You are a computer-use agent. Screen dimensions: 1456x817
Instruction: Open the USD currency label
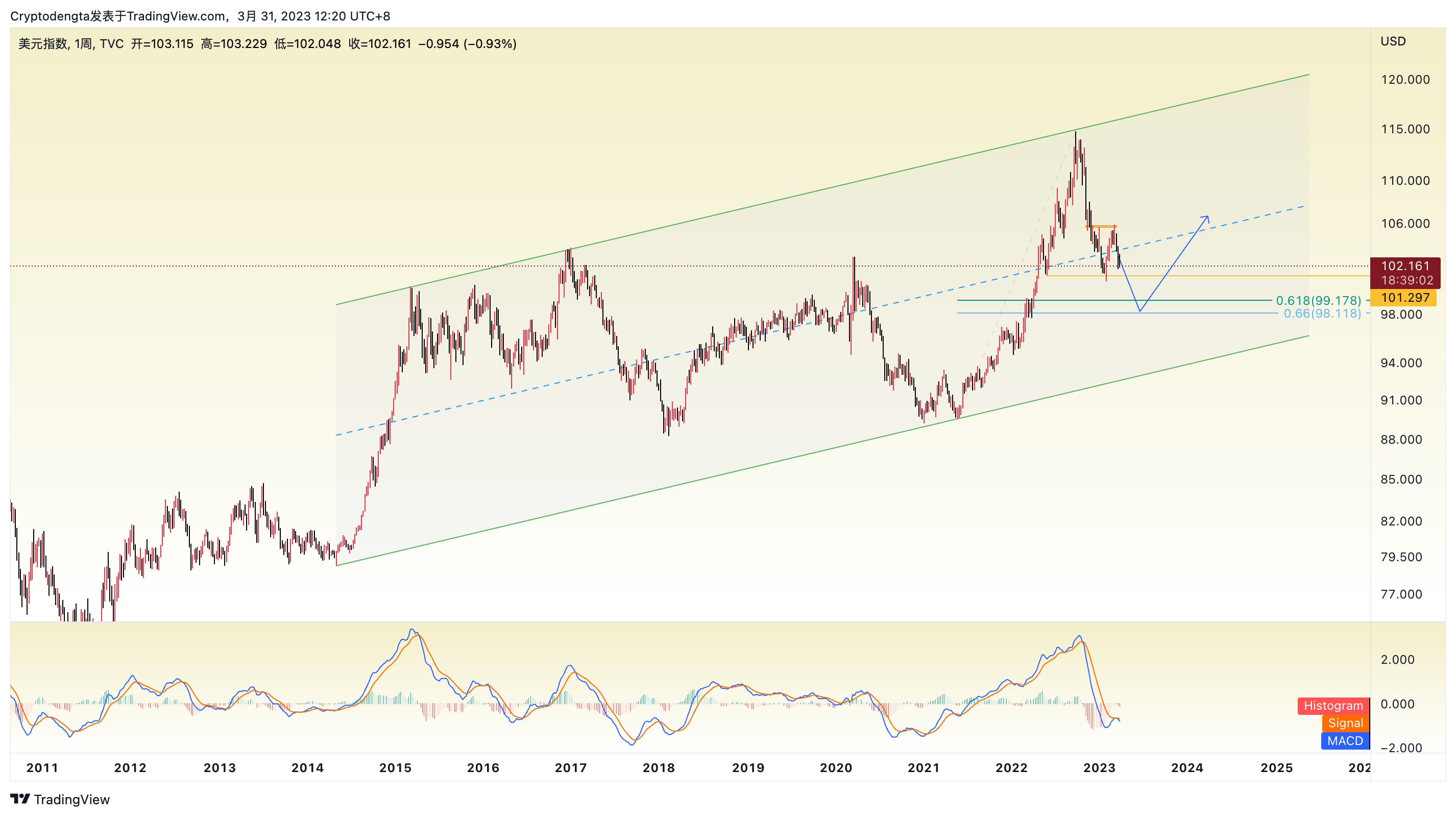point(1393,41)
